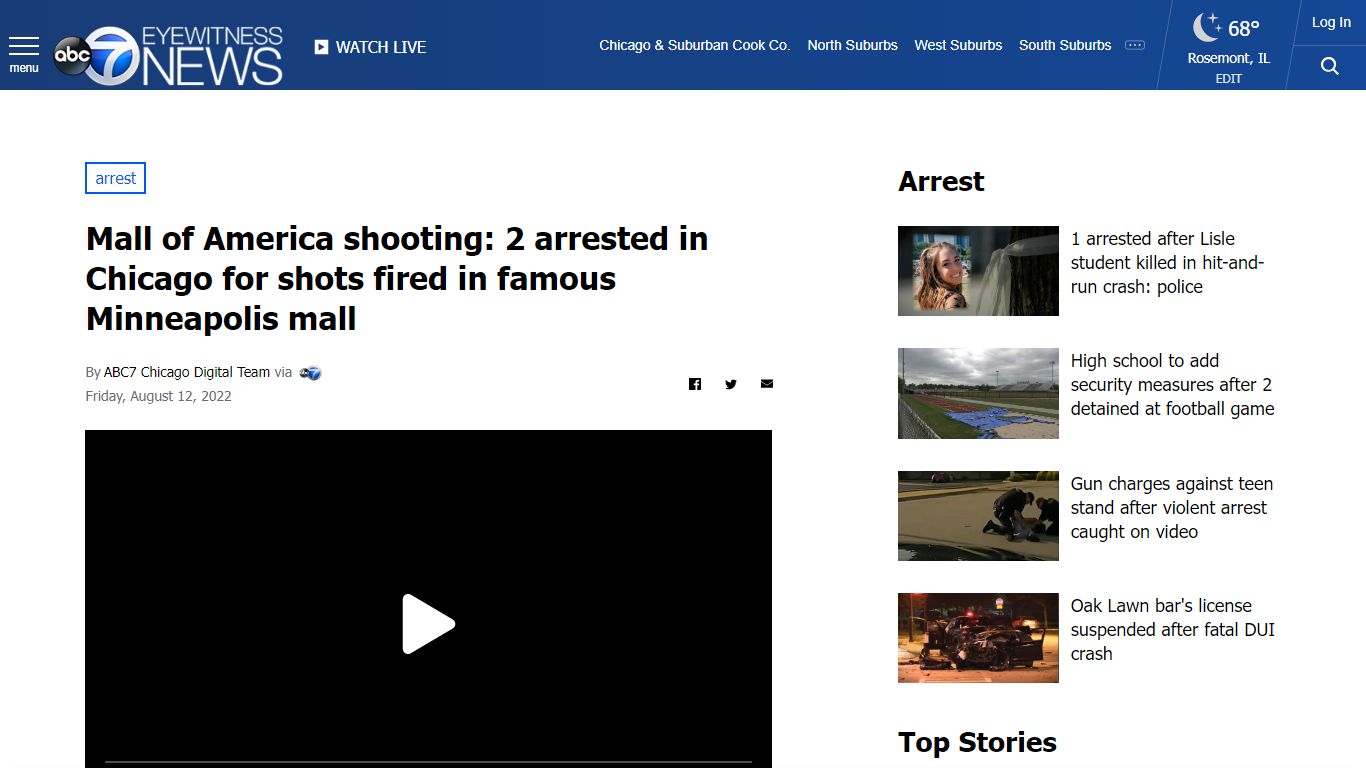Image resolution: width=1366 pixels, height=768 pixels.
Task: Open Oak Lawn crash story thumbnail
Action: [978, 638]
